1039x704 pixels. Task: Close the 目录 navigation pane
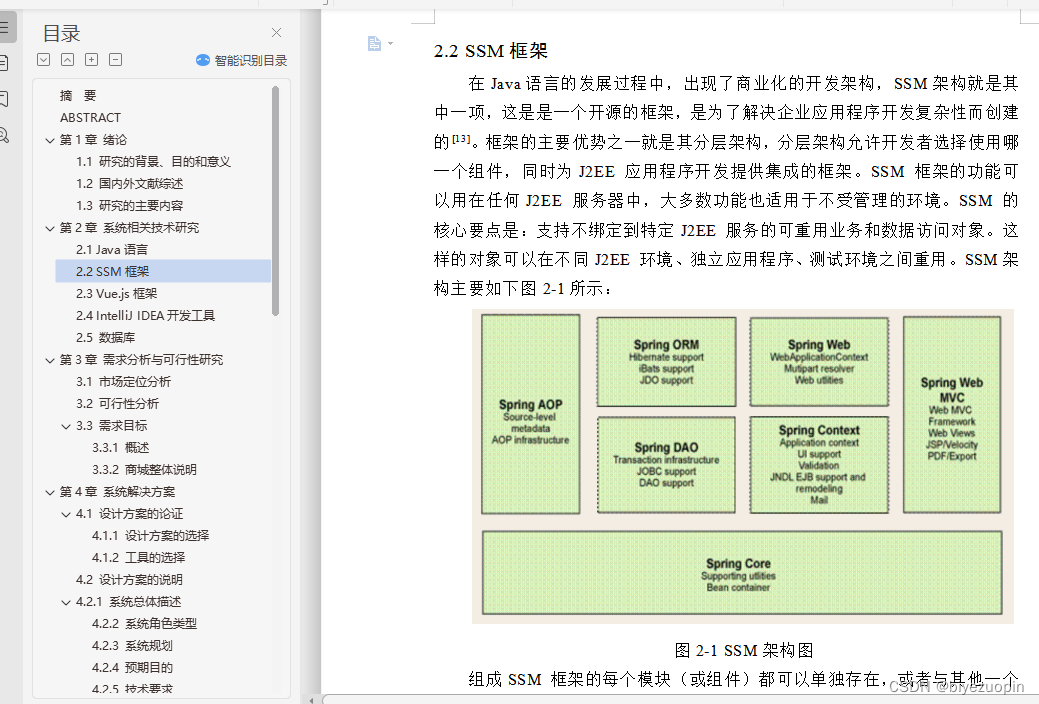(276, 32)
